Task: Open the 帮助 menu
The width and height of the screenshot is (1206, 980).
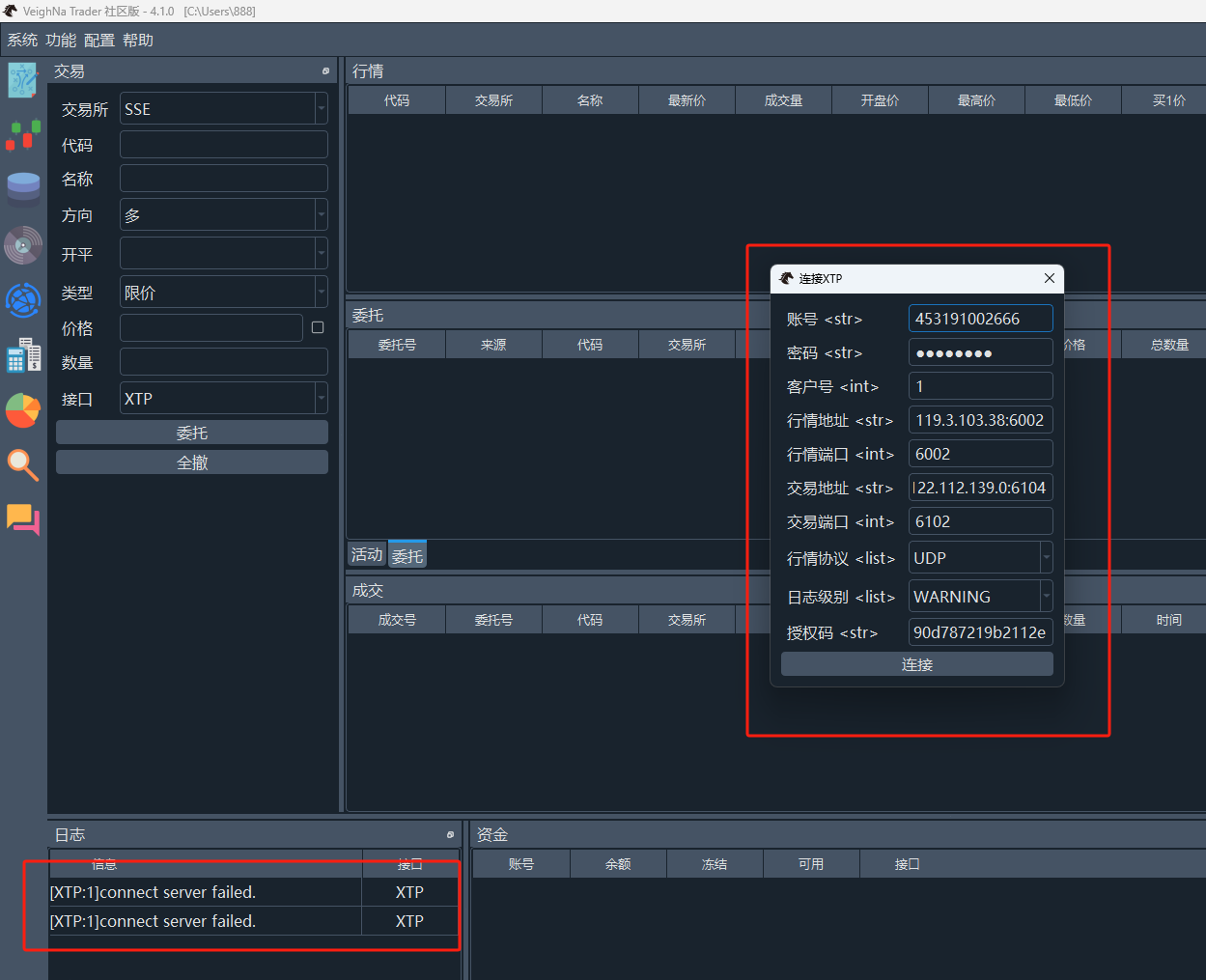Action: point(138,41)
